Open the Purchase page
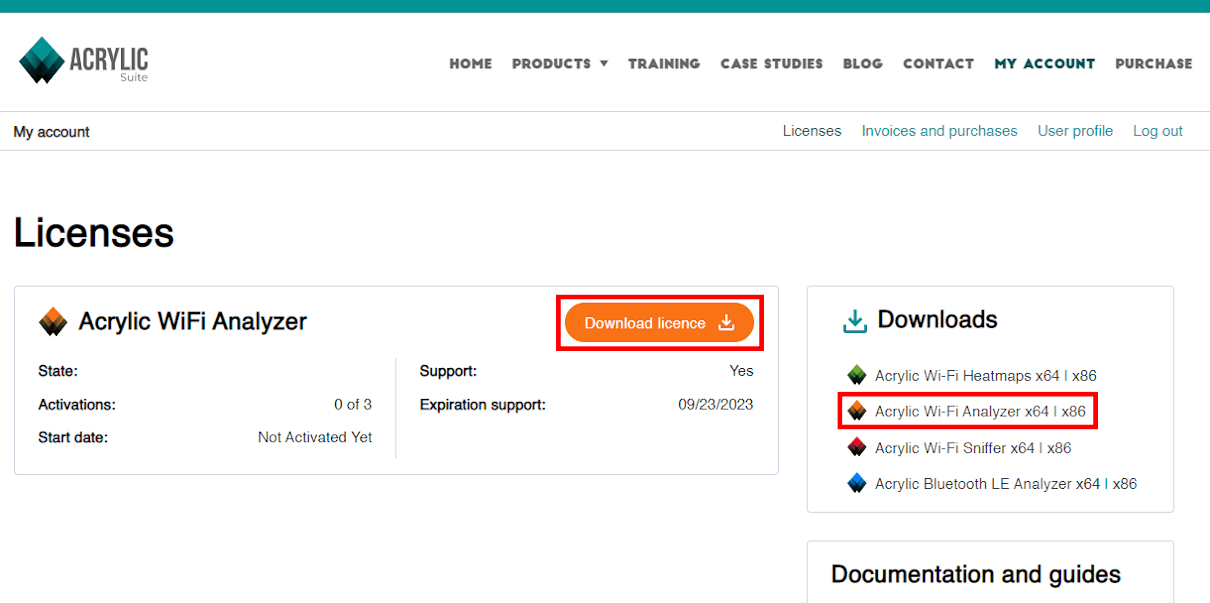This screenshot has width=1210, height=603. [x=1154, y=63]
